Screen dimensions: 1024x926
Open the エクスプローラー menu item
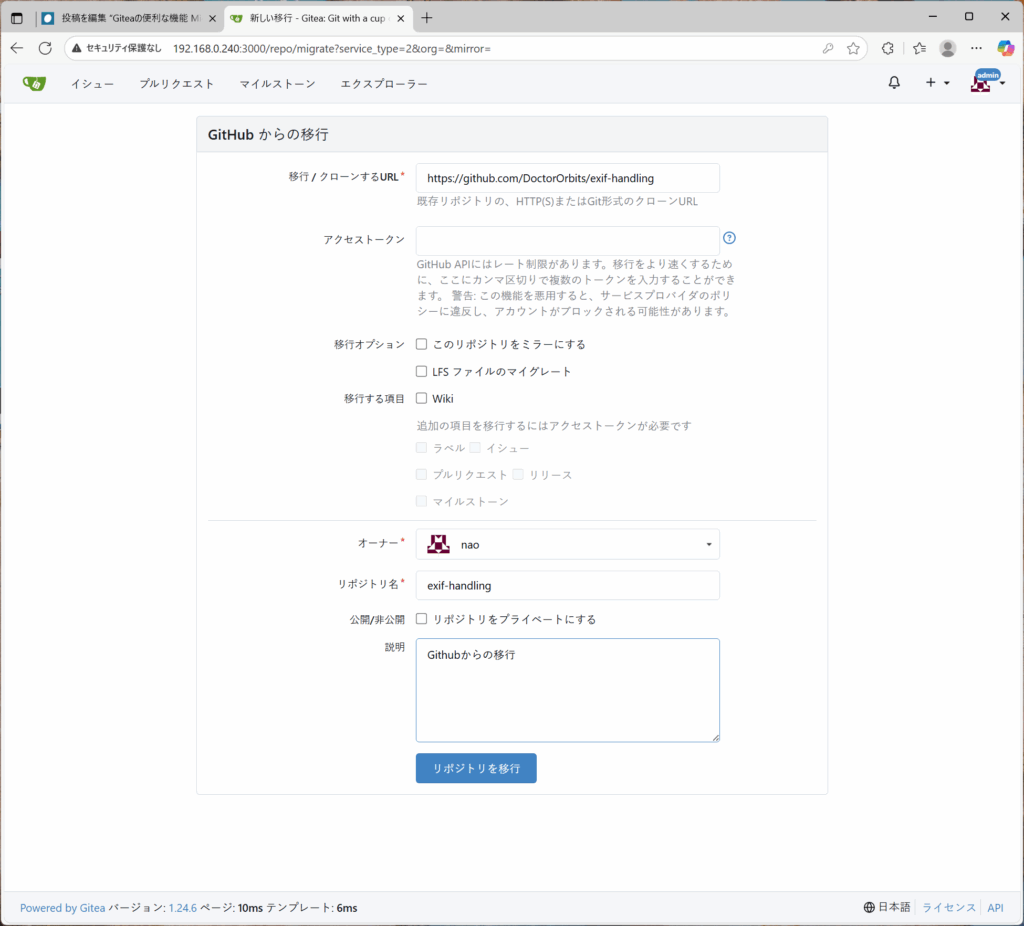(384, 84)
